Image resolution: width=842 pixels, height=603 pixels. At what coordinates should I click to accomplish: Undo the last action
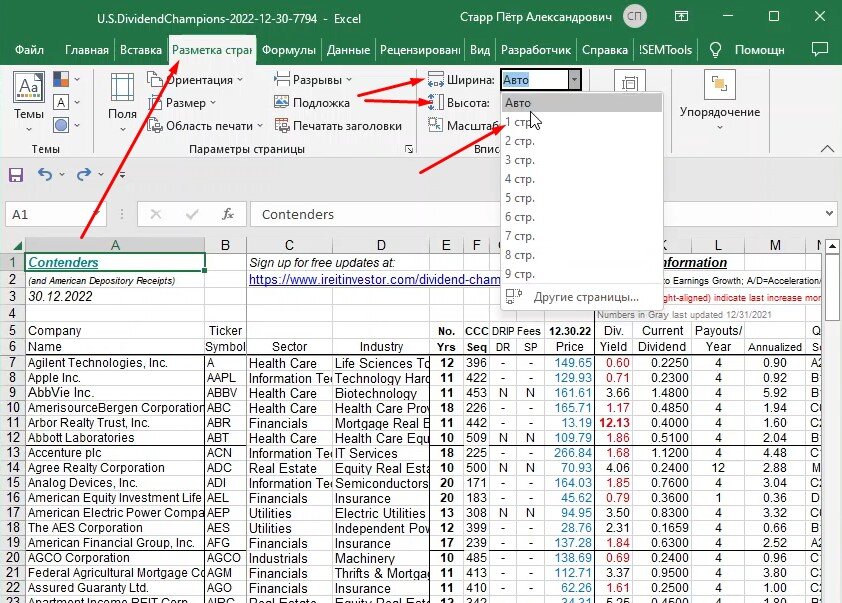pos(45,175)
